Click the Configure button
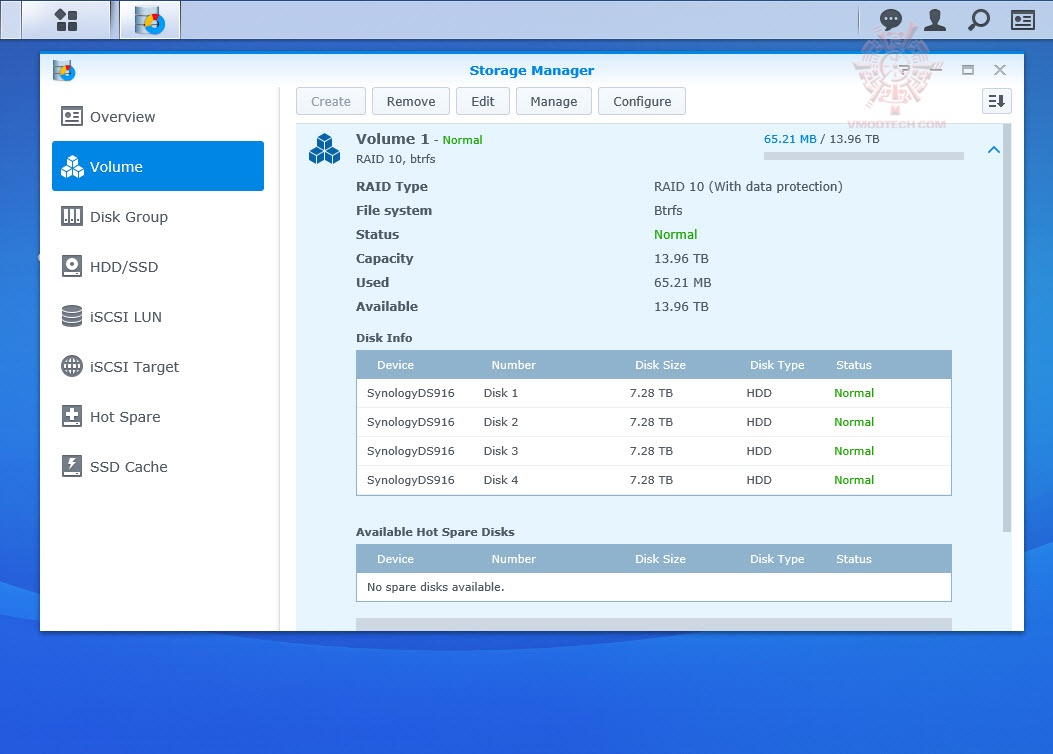 click(642, 101)
